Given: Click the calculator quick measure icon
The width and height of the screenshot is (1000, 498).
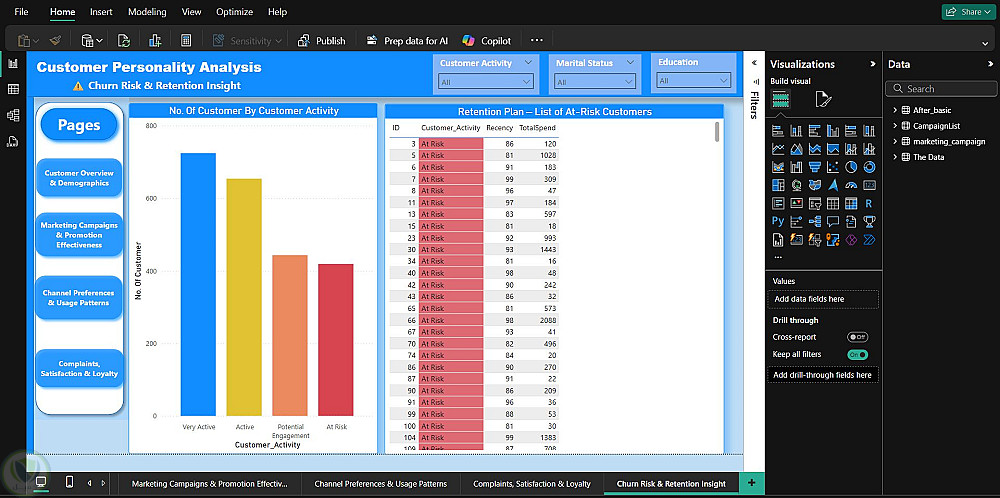Looking at the screenshot, I should click(186, 41).
